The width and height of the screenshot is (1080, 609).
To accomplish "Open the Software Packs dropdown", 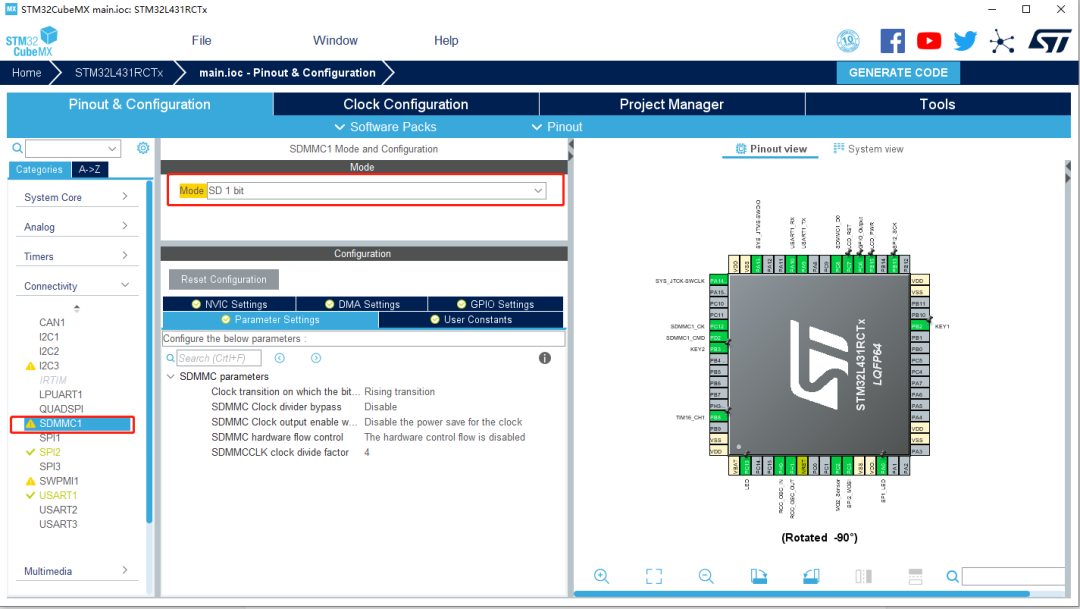I will click(x=386, y=127).
